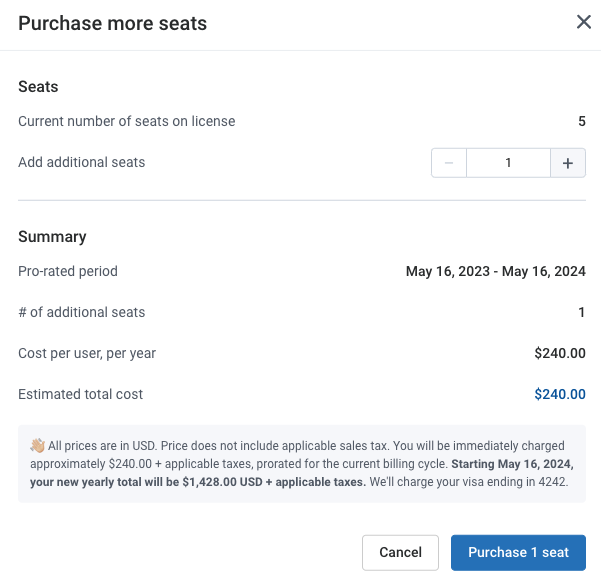Decrease additional seats with minus button
Viewport: 601px width, 588px height.
[449, 163]
